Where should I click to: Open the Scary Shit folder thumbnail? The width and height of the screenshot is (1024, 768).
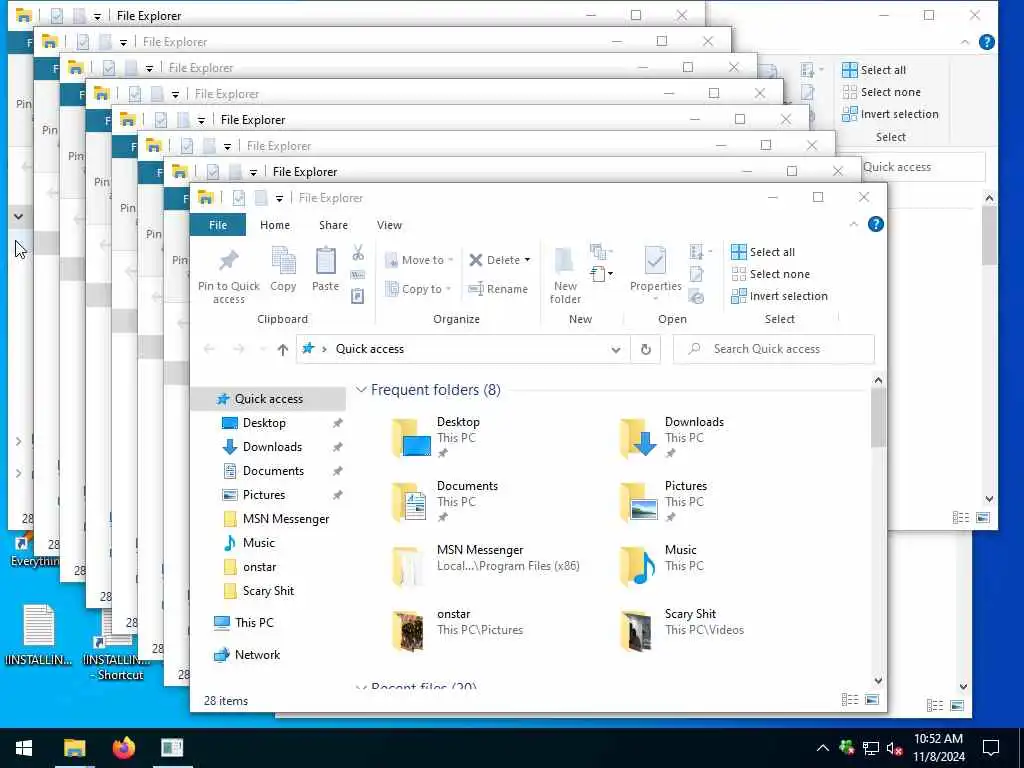[x=637, y=631]
